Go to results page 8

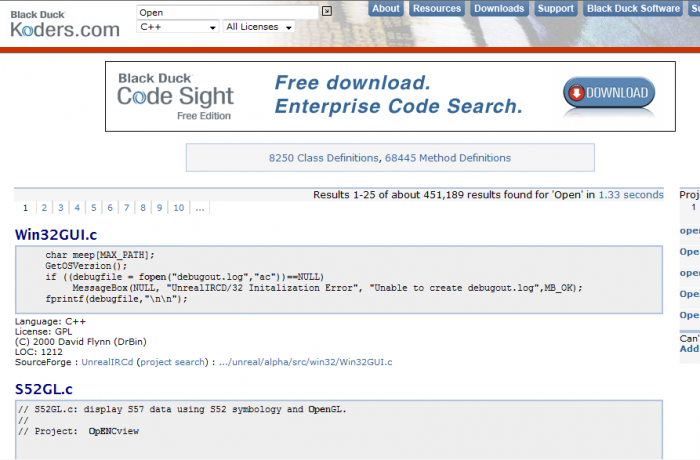[x=143, y=208]
